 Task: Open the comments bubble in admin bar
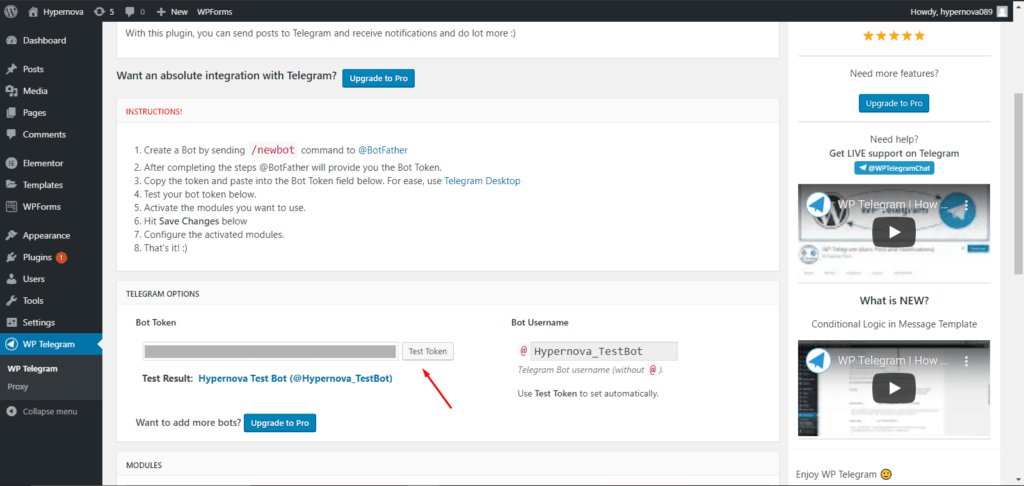coord(134,11)
